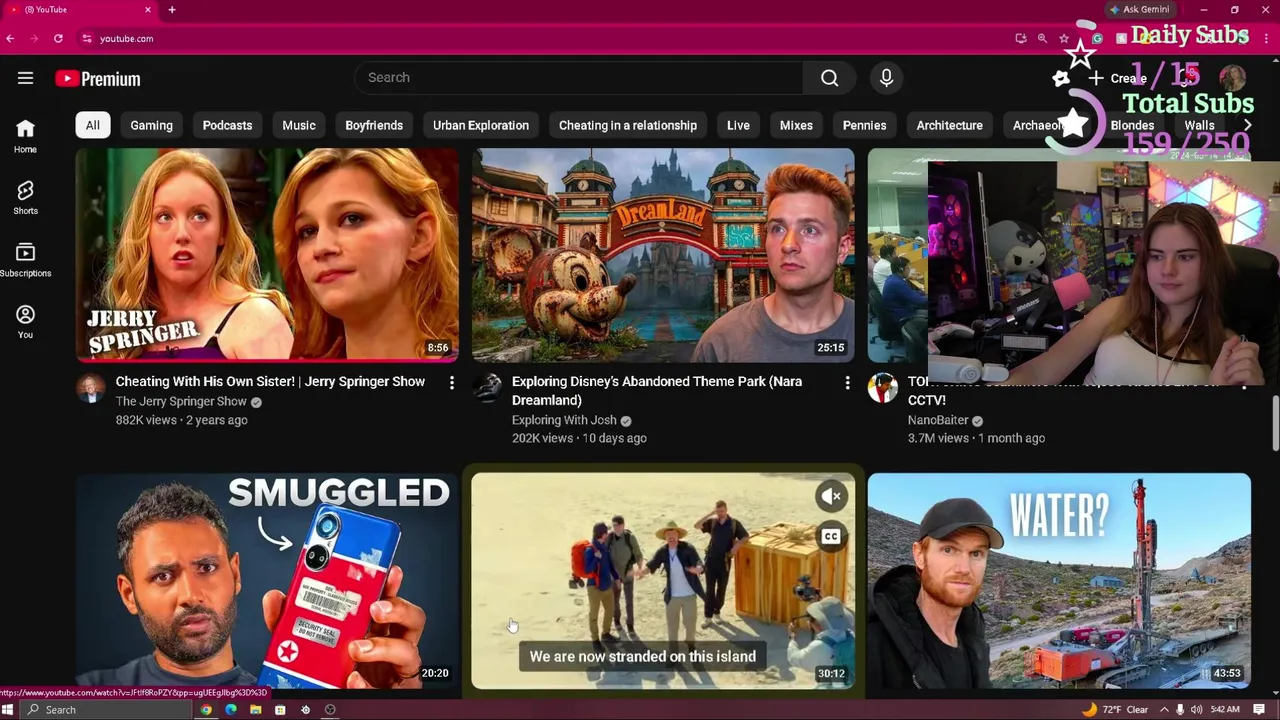This screenshot has height=720, width=1280.
Task: Select the Boyfriends filter chip
Action: tap(374, 125)
